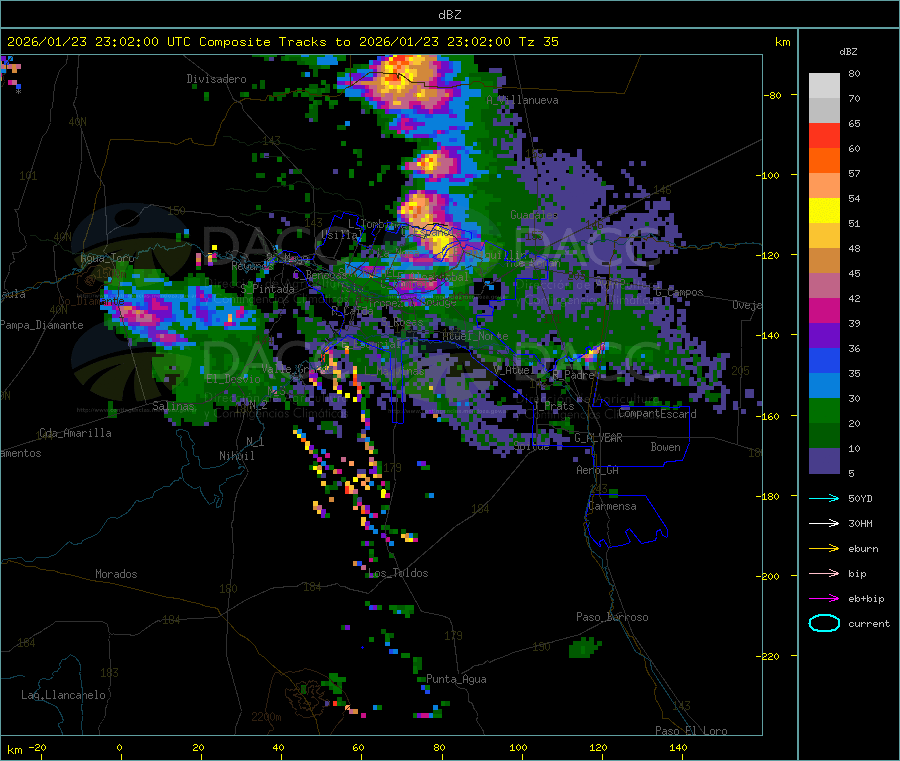Click the '140' km tick on bottom axis

point(678,747)
